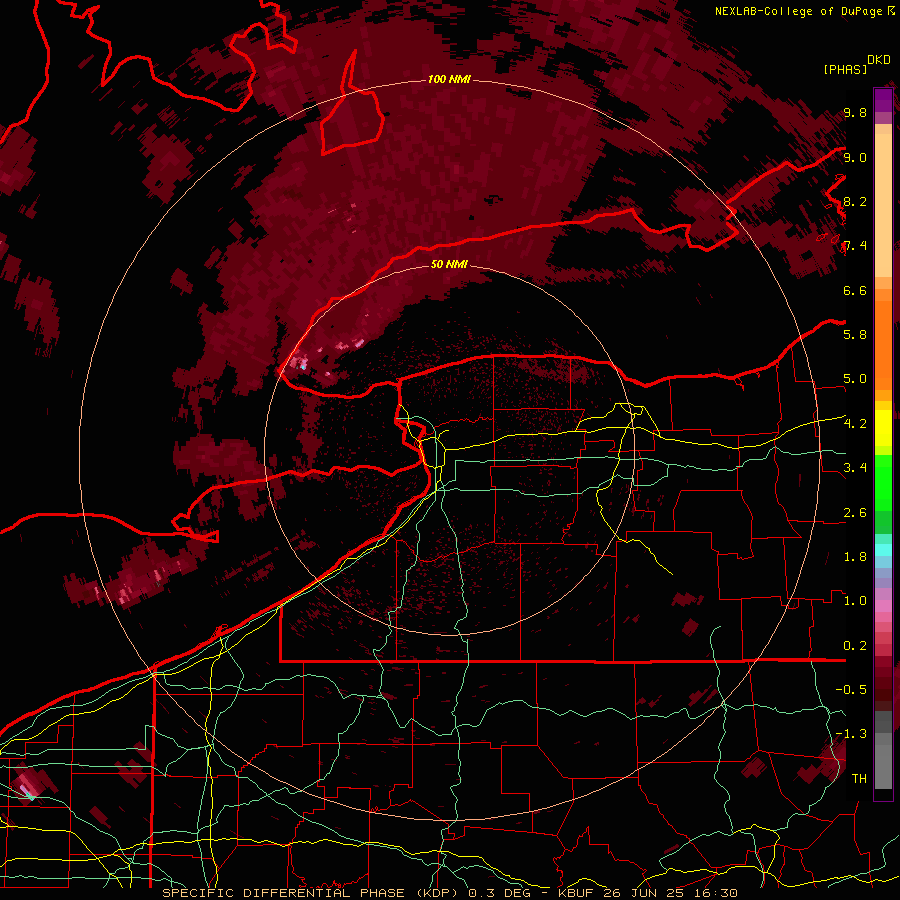Click the purple top segment of the color bar
Image resolution: width=900 pixels, height=900 pixels.
pos(883,100)
